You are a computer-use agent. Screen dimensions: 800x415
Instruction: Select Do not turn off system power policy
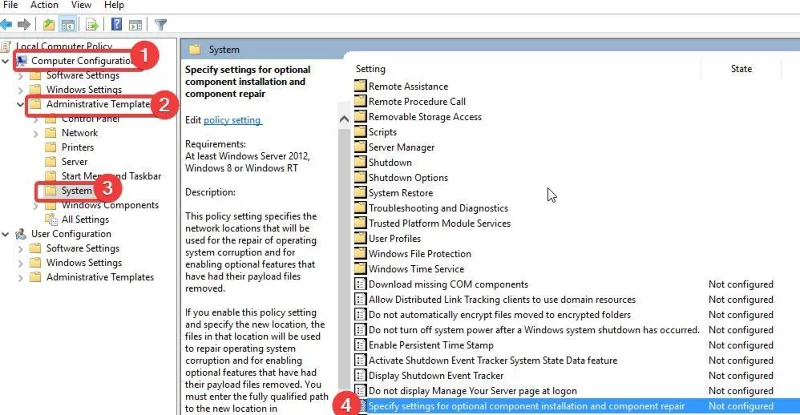(x=534, y=330)
